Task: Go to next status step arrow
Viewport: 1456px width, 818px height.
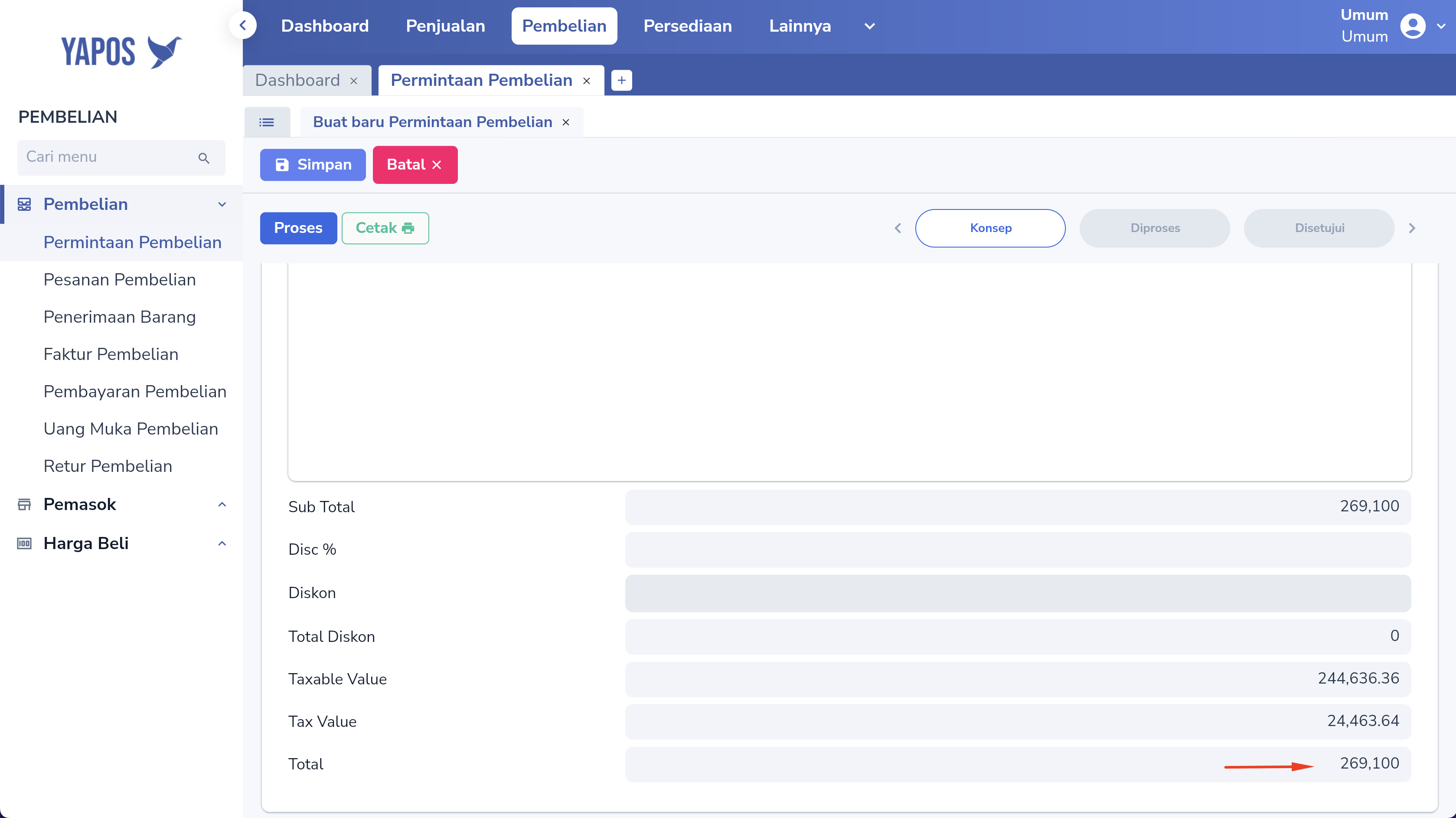Action: [x=1412, y=229]
